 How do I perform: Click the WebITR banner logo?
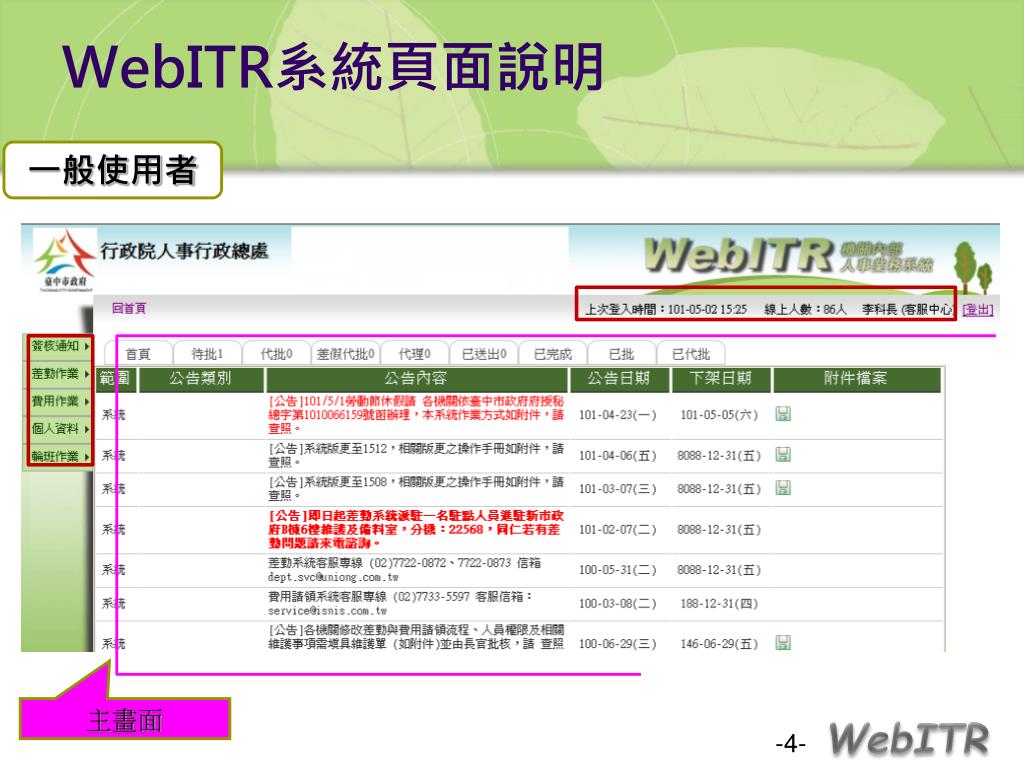789,255
